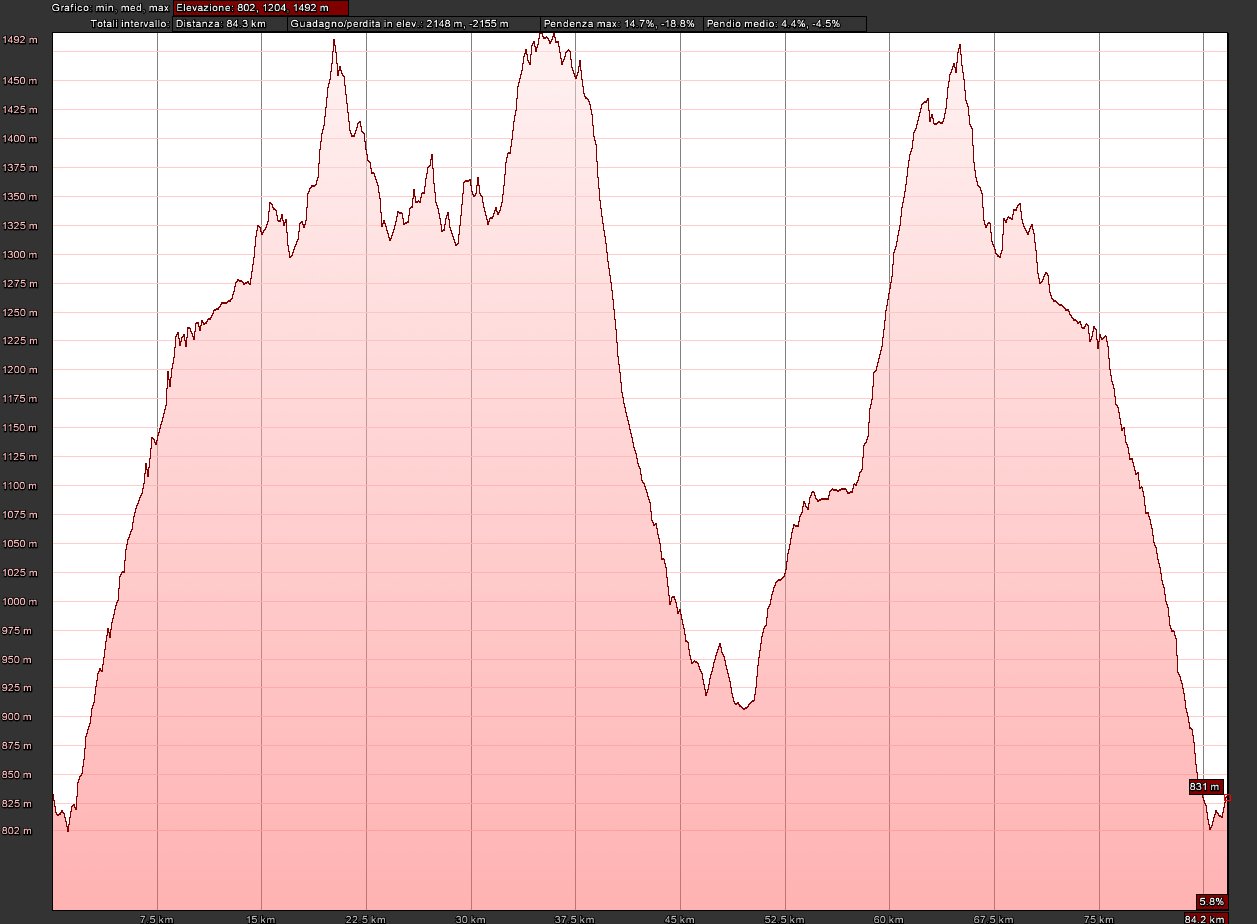Click the Elevazione min/med/max readout
This screenshot has width=1257, height=924.
pos(260,8)
